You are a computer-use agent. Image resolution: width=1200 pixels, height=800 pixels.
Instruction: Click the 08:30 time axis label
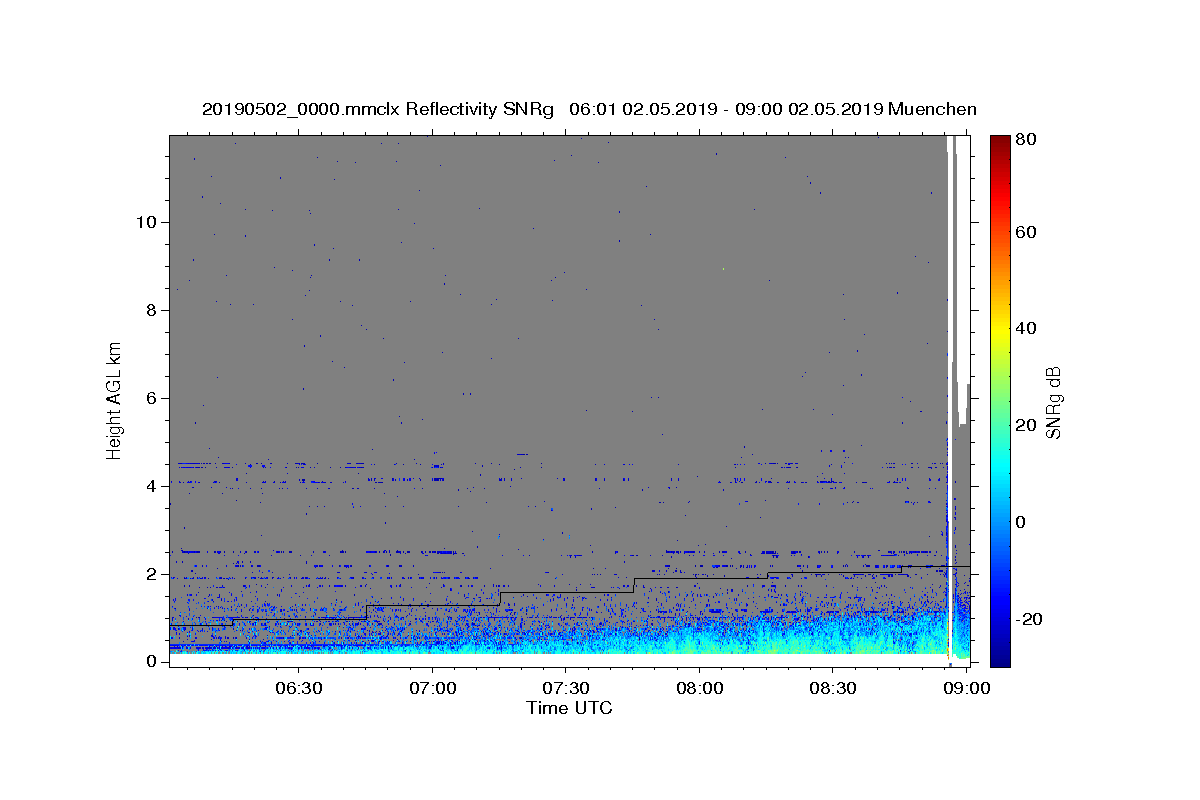[833, 688]
